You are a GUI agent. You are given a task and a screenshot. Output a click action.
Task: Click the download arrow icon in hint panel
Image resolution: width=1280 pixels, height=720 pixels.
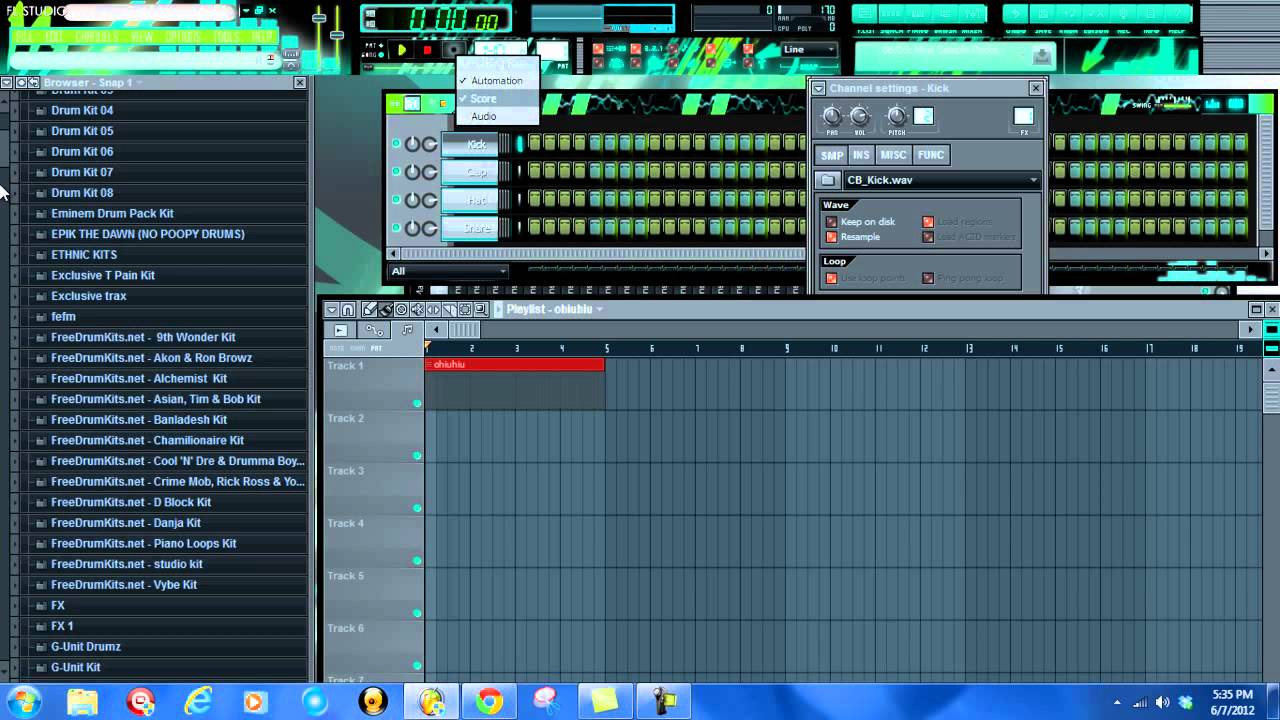1041,56
